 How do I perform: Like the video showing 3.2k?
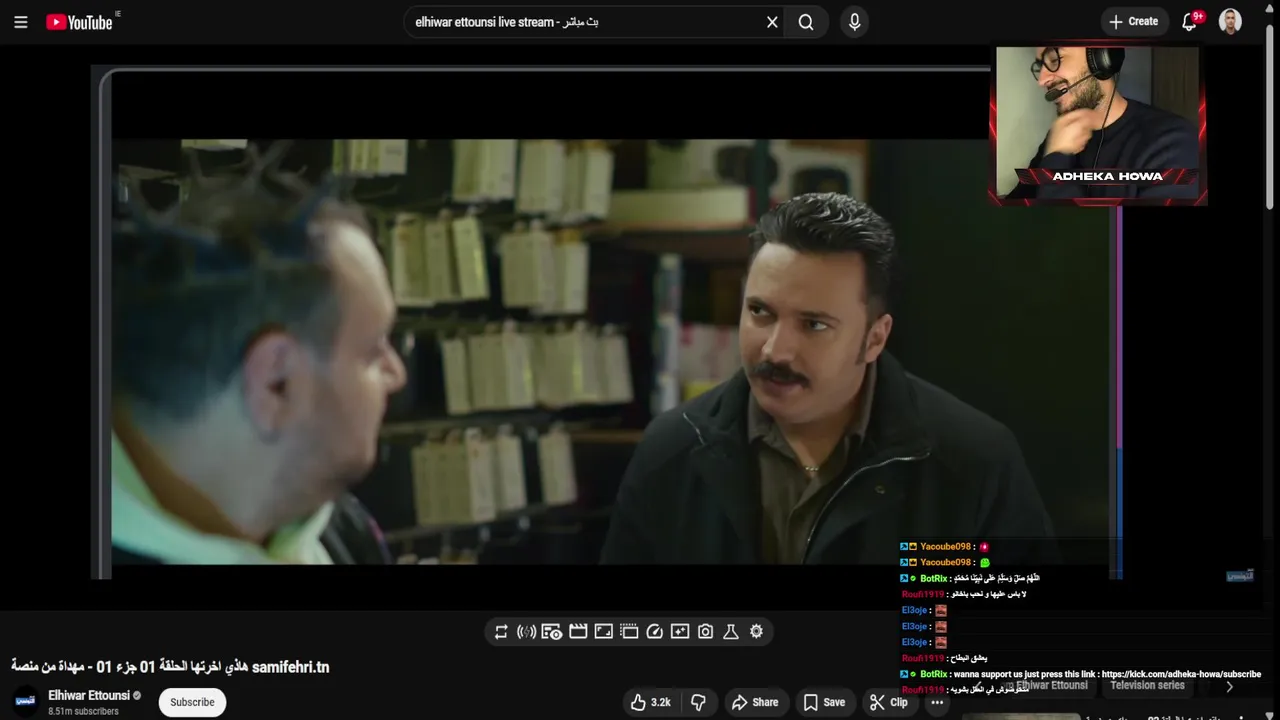[x=650, y=702]
